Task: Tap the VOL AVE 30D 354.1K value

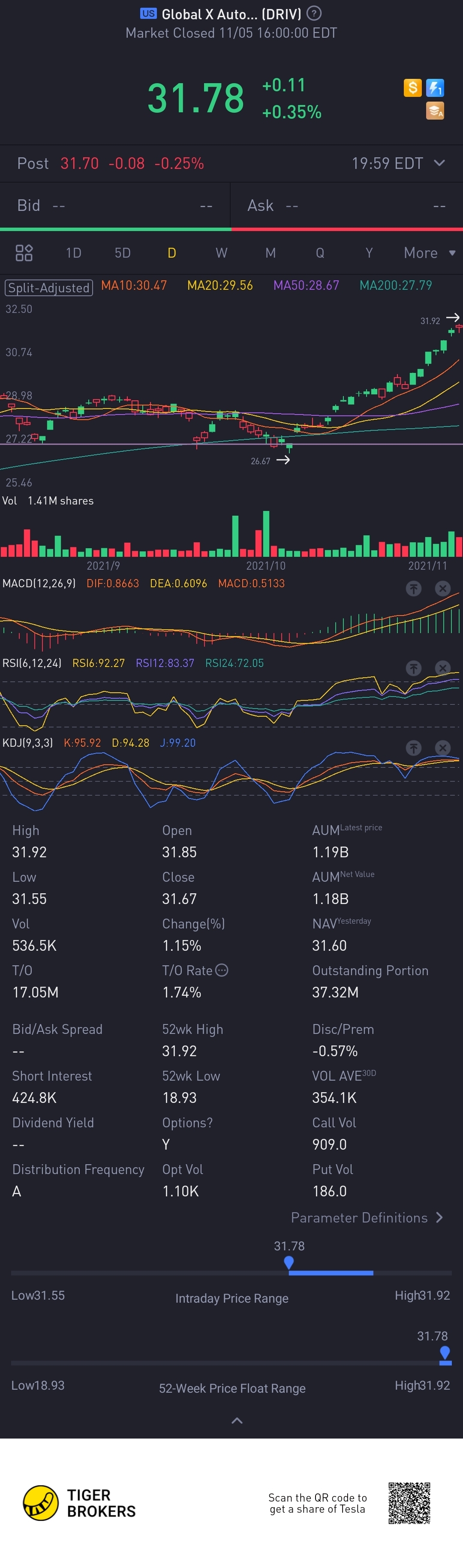Action: click(x=334, y=1097)
